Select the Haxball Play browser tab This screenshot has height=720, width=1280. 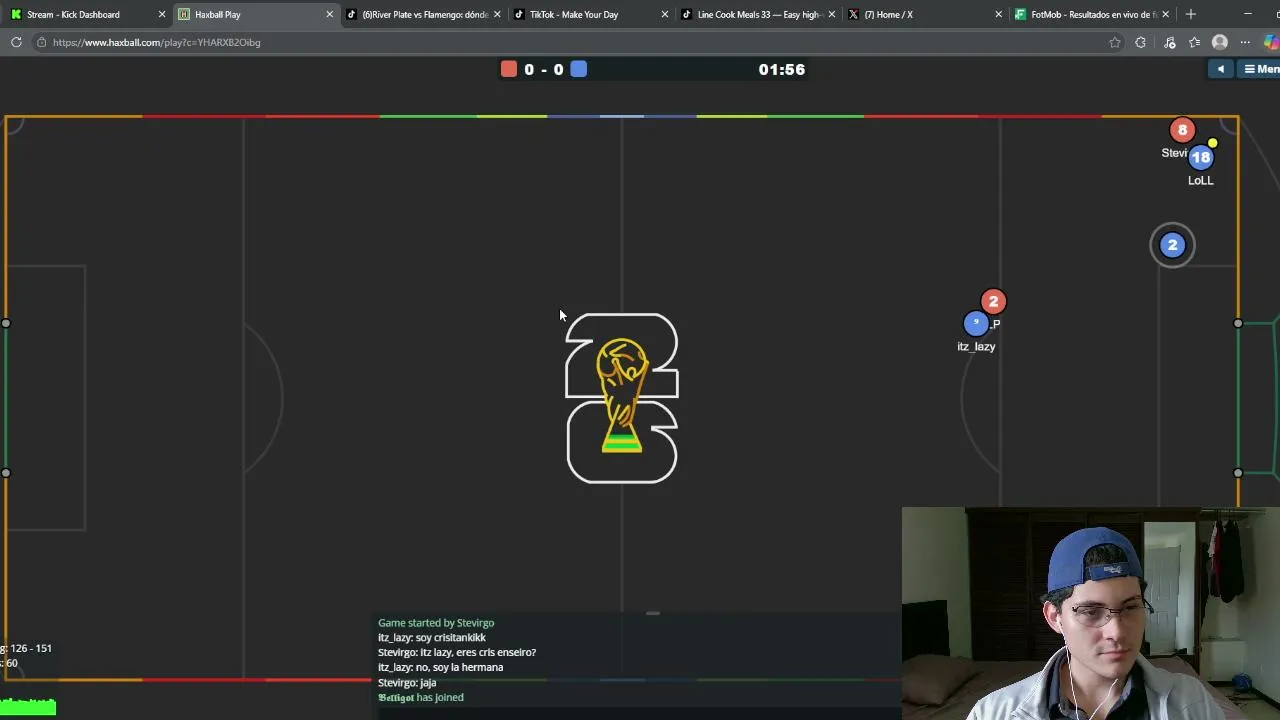coord(255,14)
